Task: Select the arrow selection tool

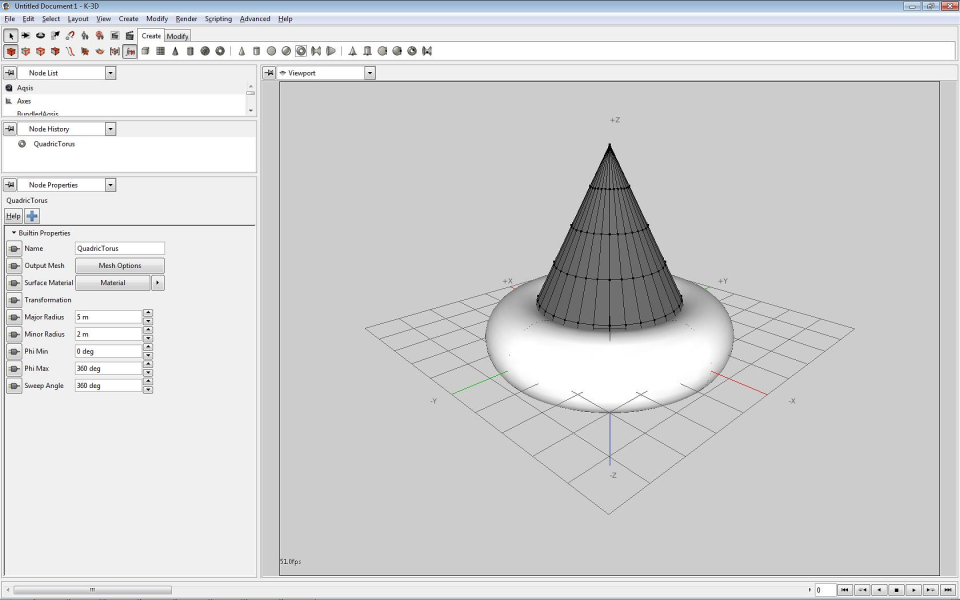Action: point(11,35)
